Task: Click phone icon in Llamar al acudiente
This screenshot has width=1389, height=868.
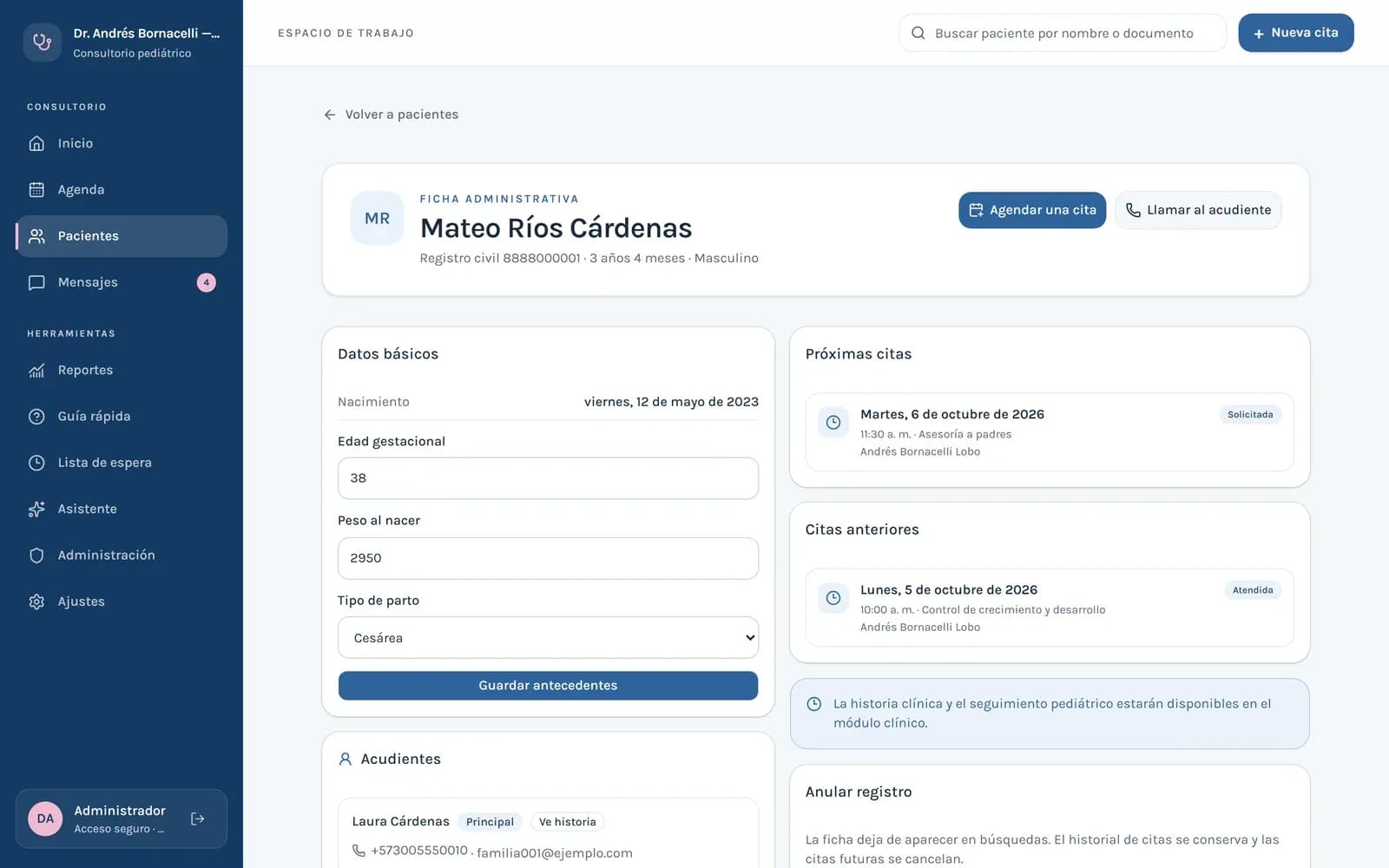Action: 1133,210
